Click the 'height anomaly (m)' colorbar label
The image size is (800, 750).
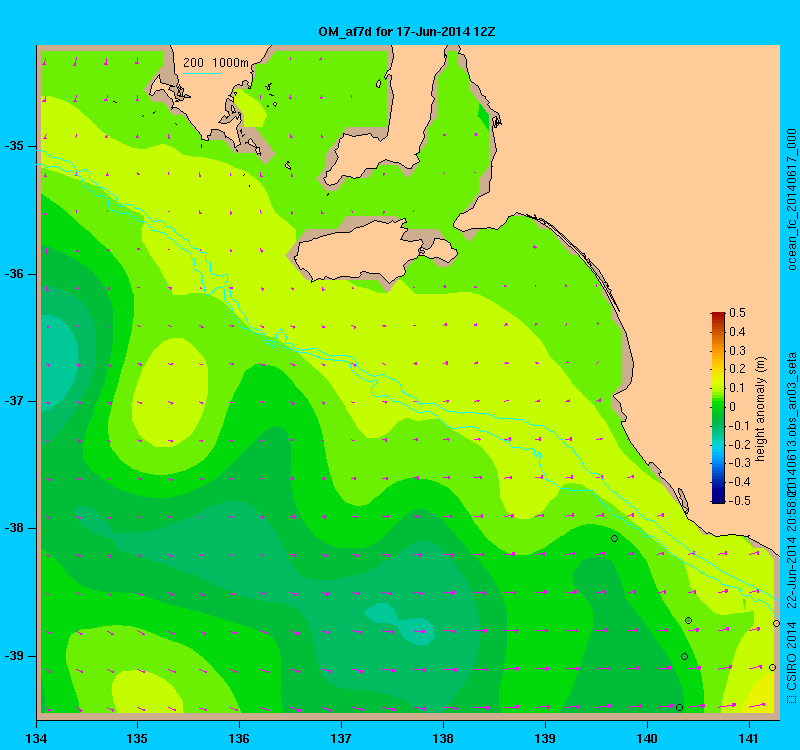coord(761,409)
